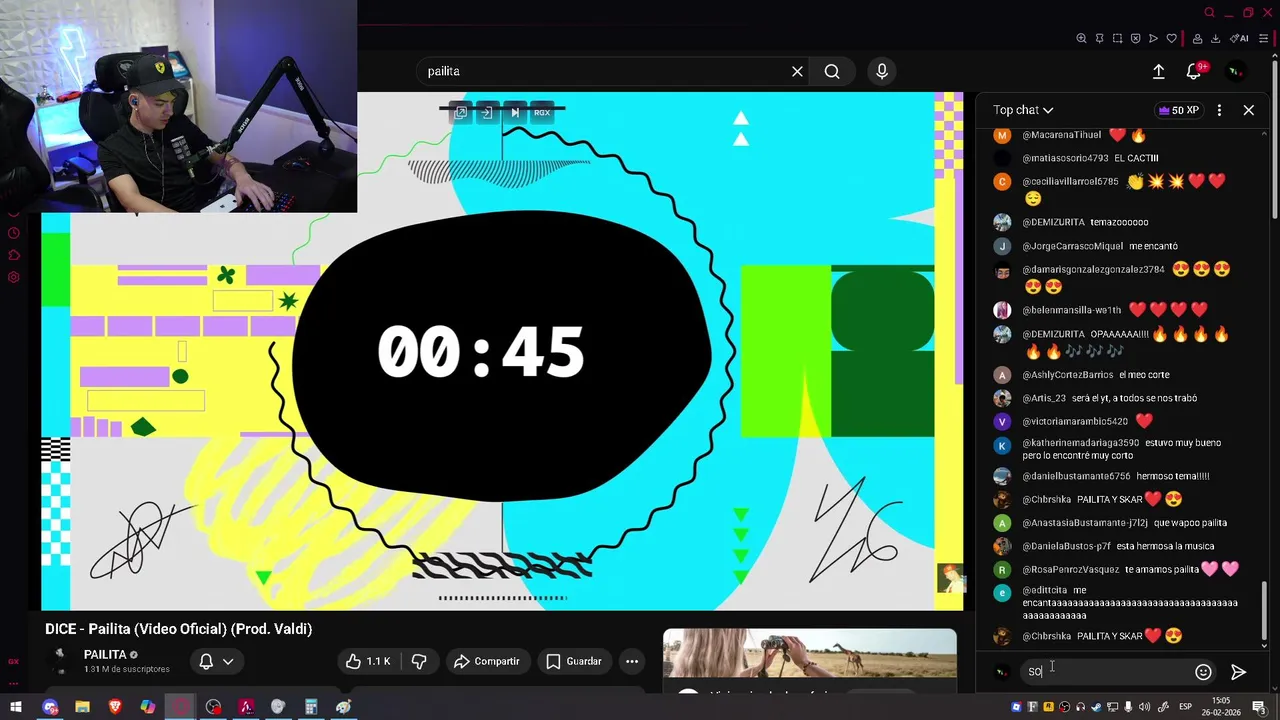Open File Explorer from the taskbar
1280x720 pixels.
[82, 707]
